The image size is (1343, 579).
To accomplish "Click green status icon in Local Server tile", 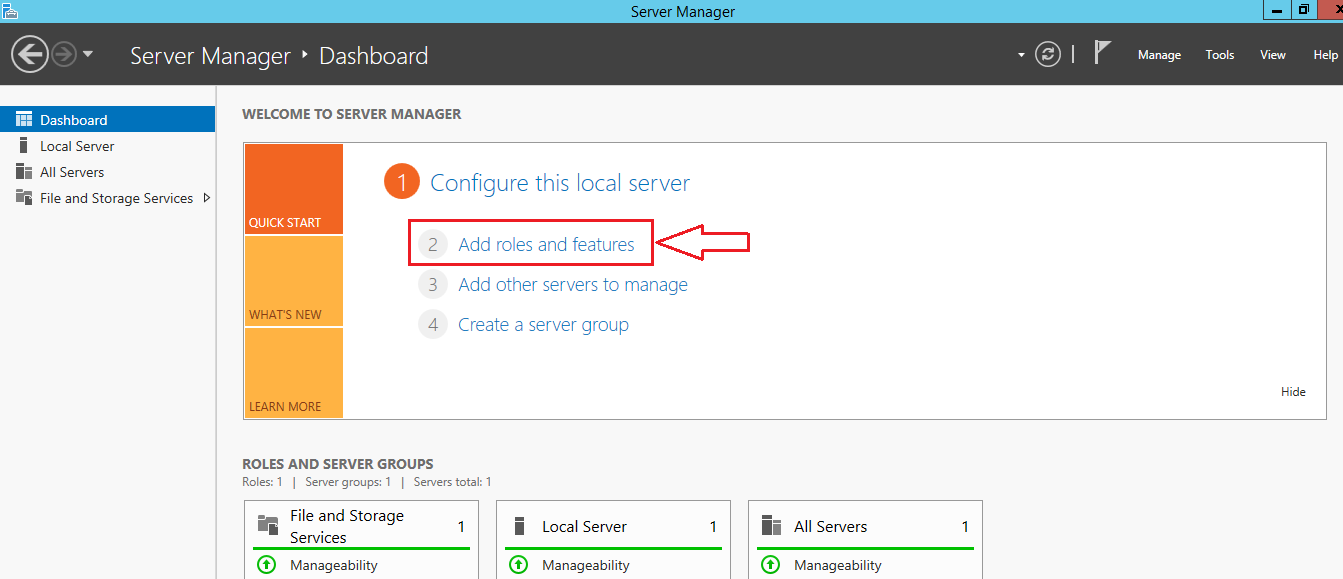I will (518, 565).
